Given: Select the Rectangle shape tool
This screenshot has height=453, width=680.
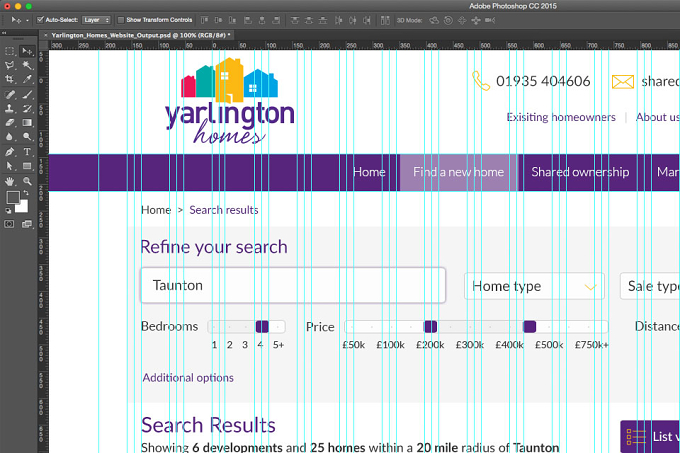Looking at the screenshot, I should pos(27,166).
